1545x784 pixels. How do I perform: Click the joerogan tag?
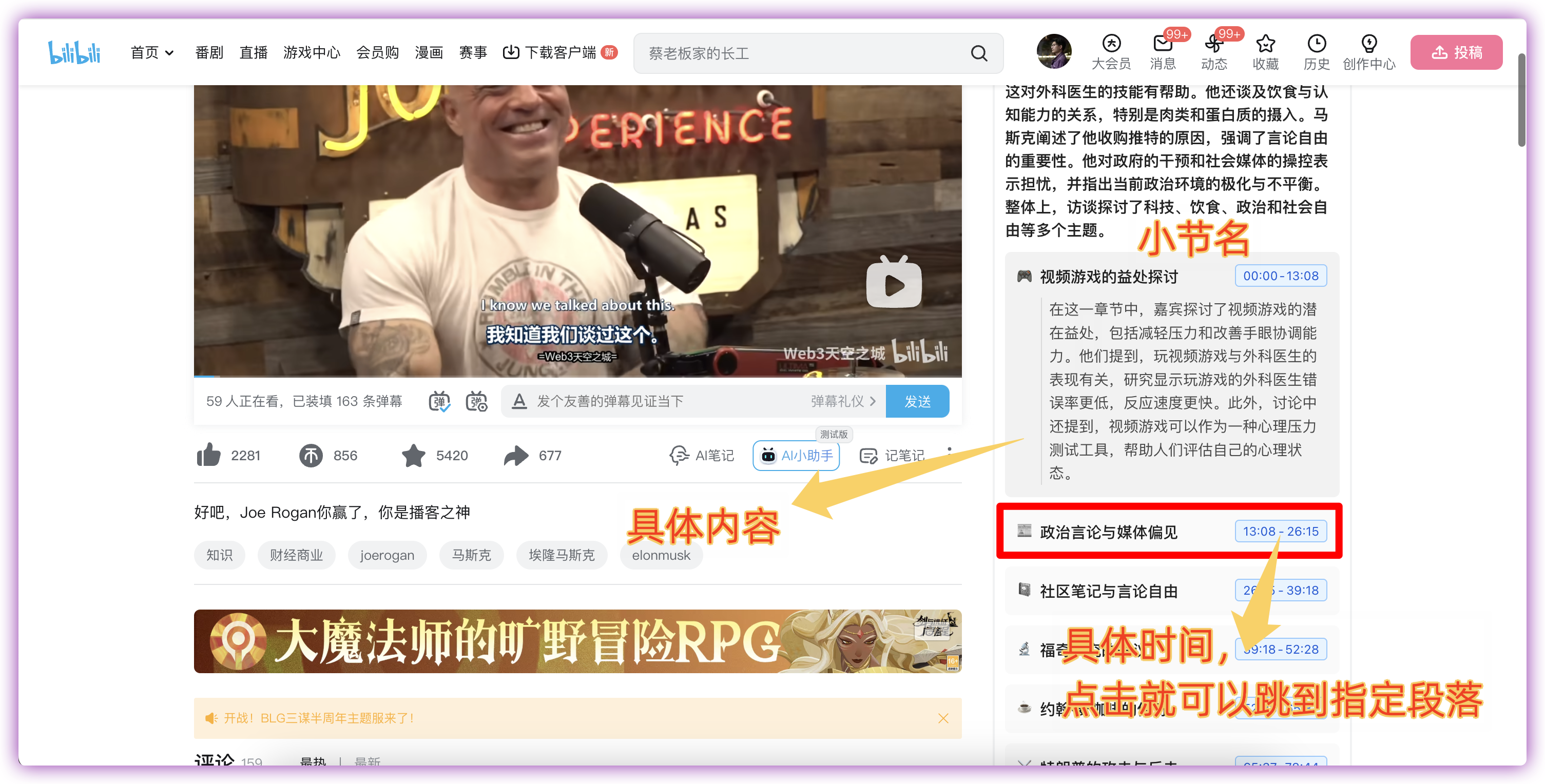[387, 555]
